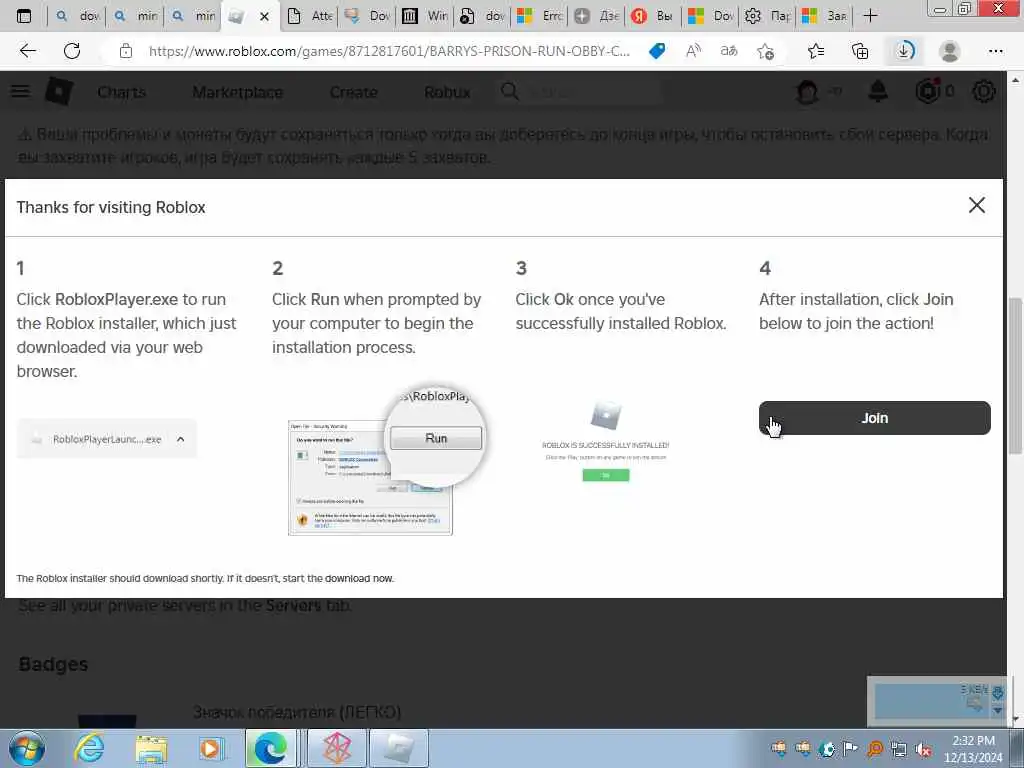Switch to the "Erro" Microsoft tab
Screen dimensions: 1024x768
pos(540,16)
